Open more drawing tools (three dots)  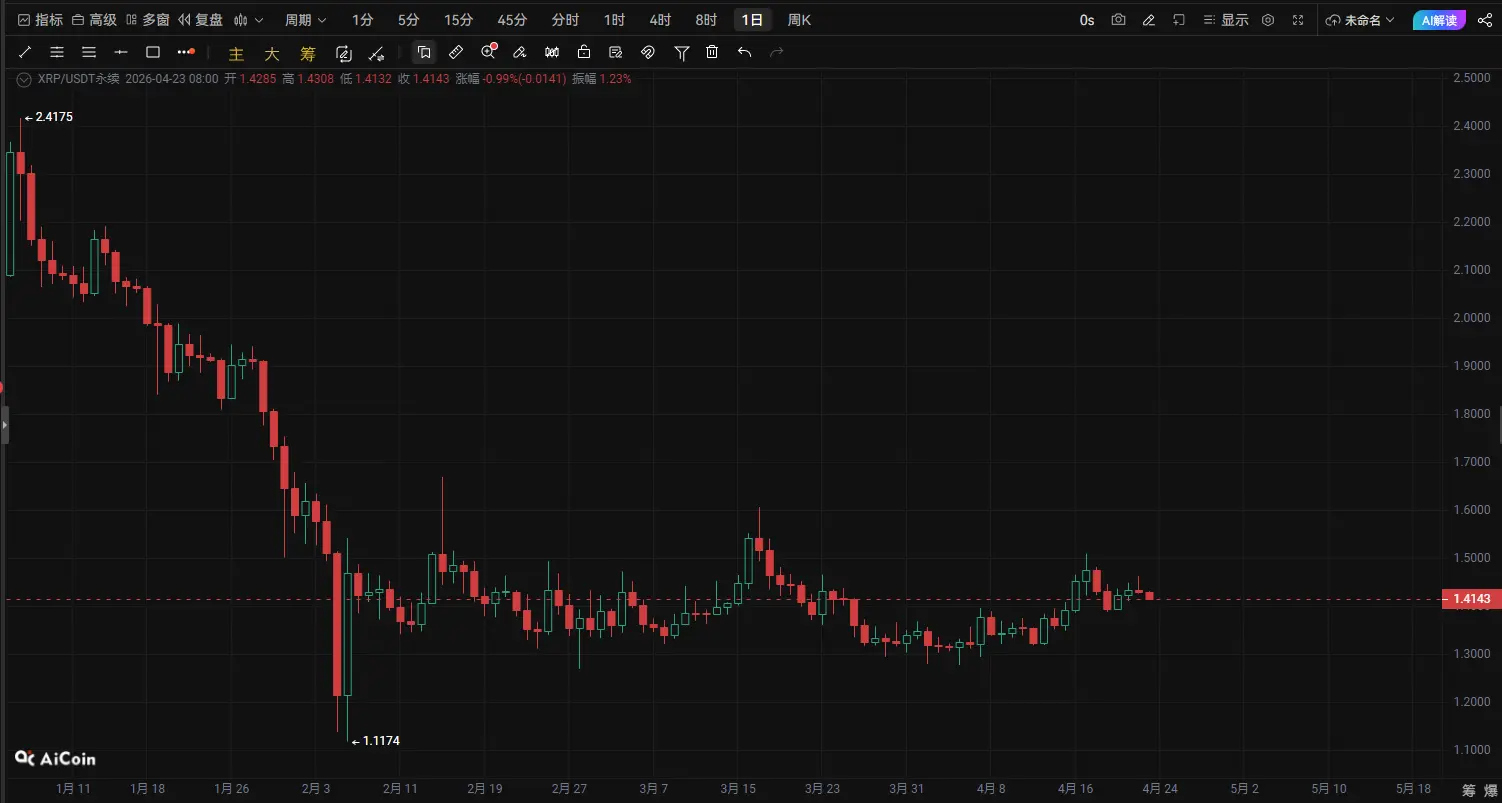[x=186, y=52]
